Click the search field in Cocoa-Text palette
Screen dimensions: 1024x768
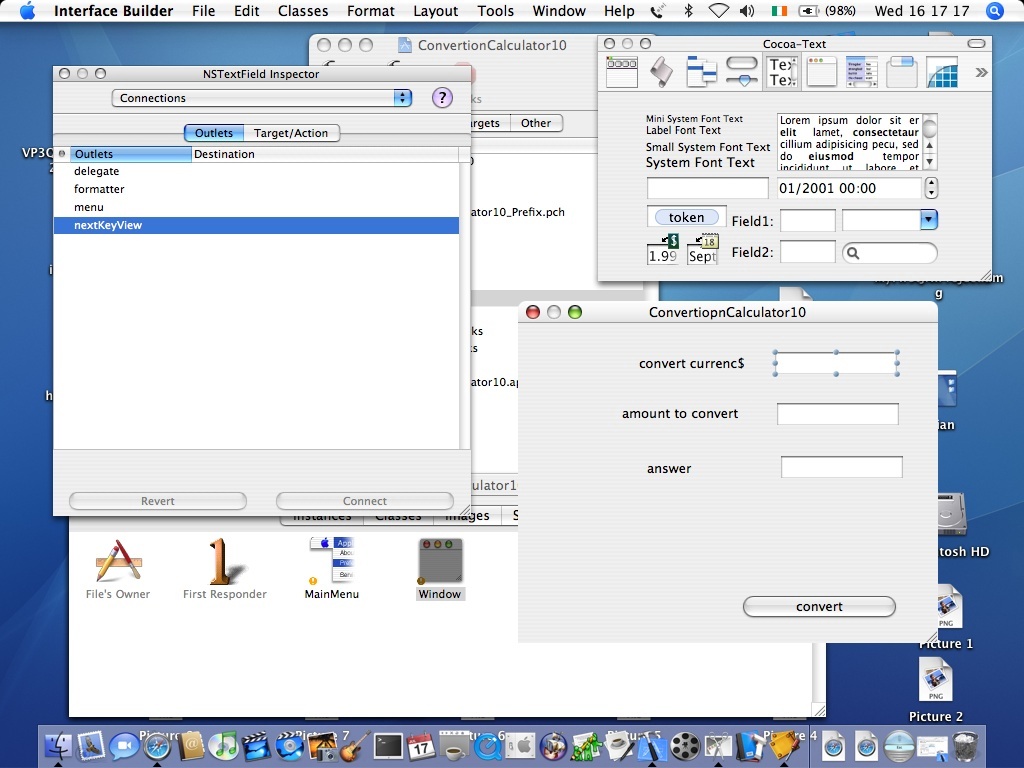[x=889, y=253]
